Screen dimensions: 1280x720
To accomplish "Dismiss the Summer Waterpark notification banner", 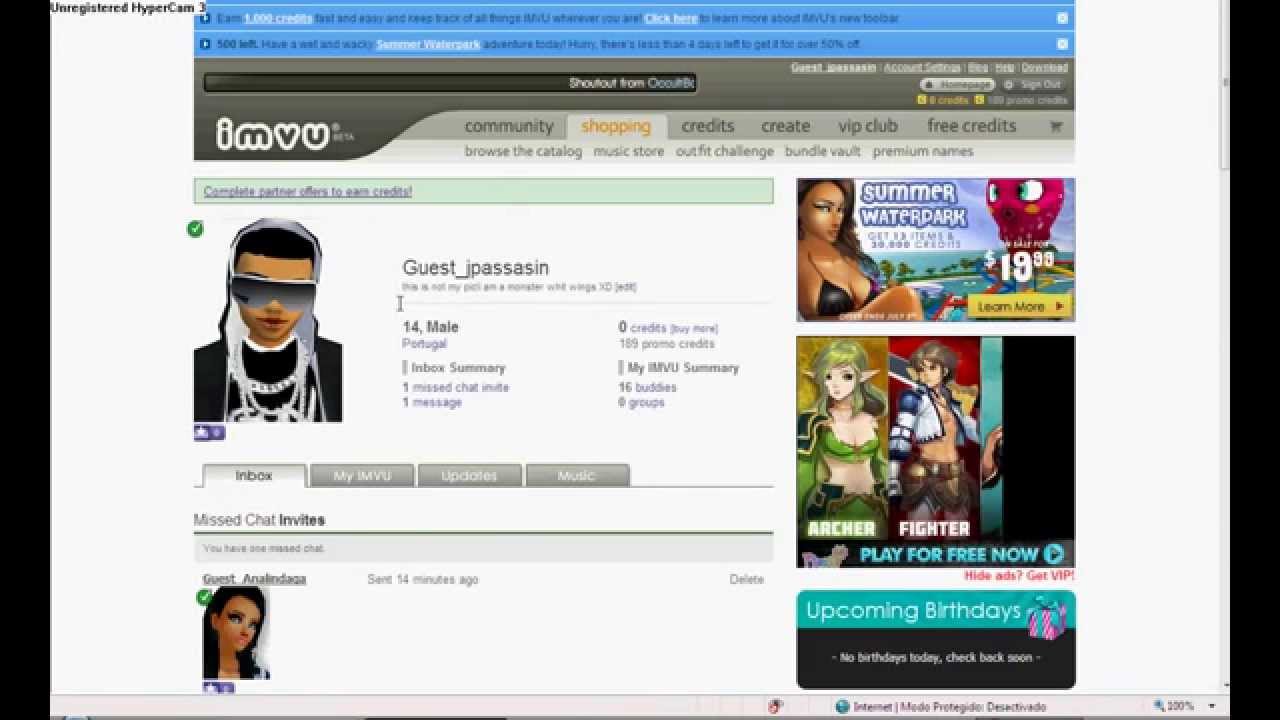I will (x=1062, y=44).
